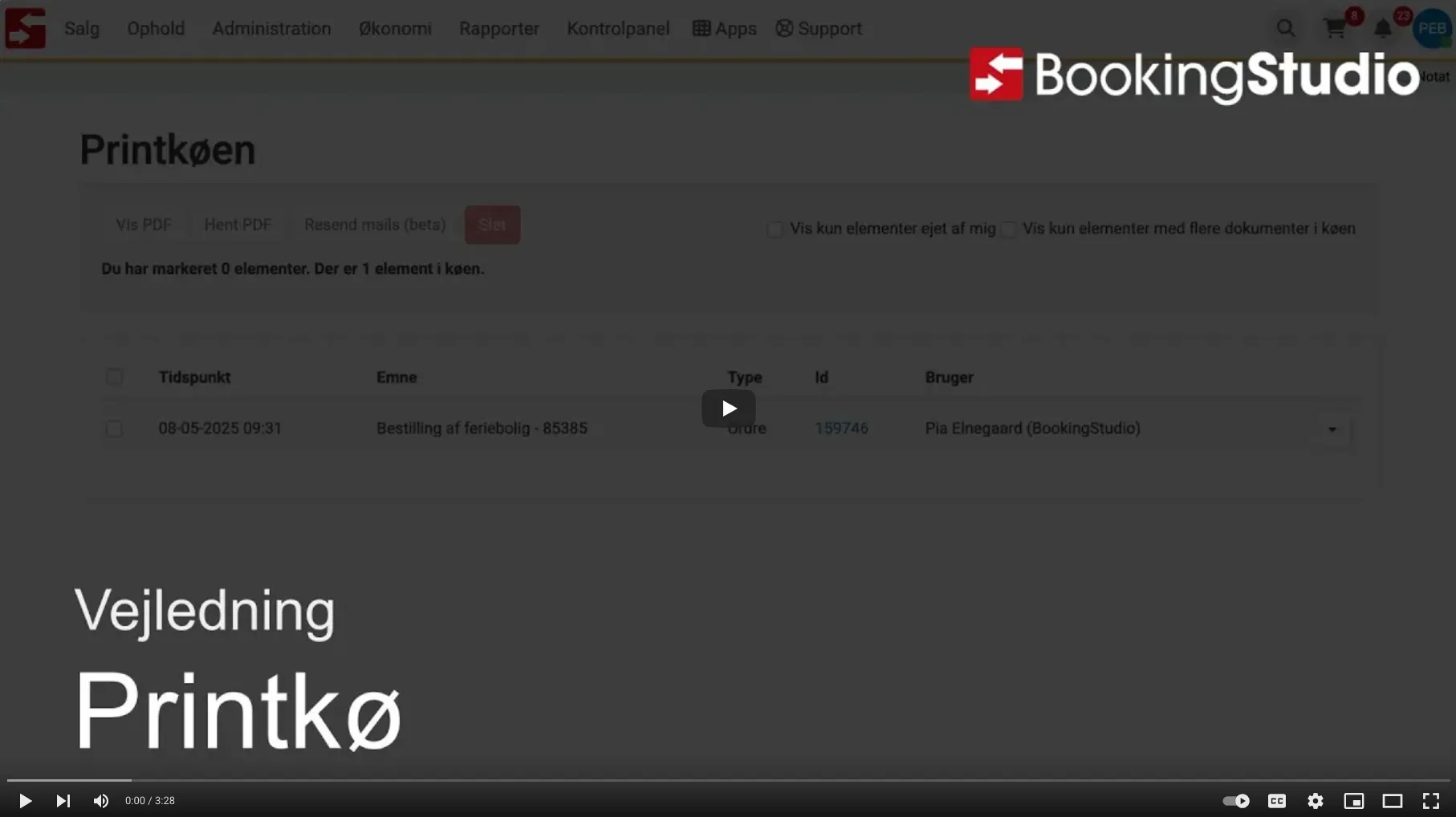Screen dimensions: 1456x817
Task: Mute the video volume
Action: point(101,801)
